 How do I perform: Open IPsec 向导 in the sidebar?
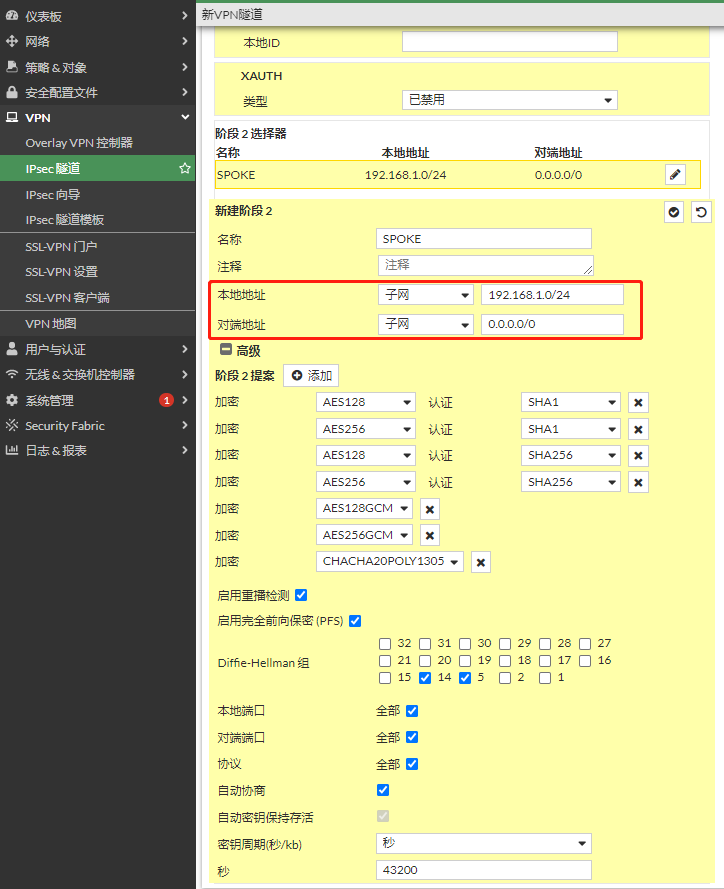53,195
